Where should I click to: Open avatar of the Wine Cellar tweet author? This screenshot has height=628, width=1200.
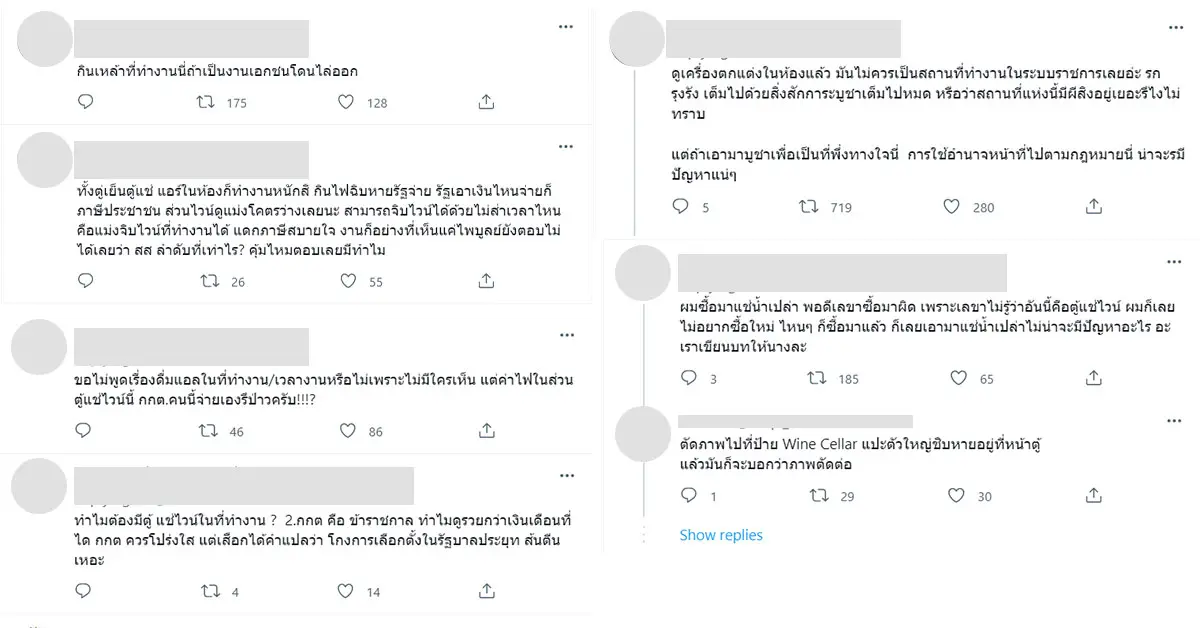pyautogui.click(x=641, y=436)
